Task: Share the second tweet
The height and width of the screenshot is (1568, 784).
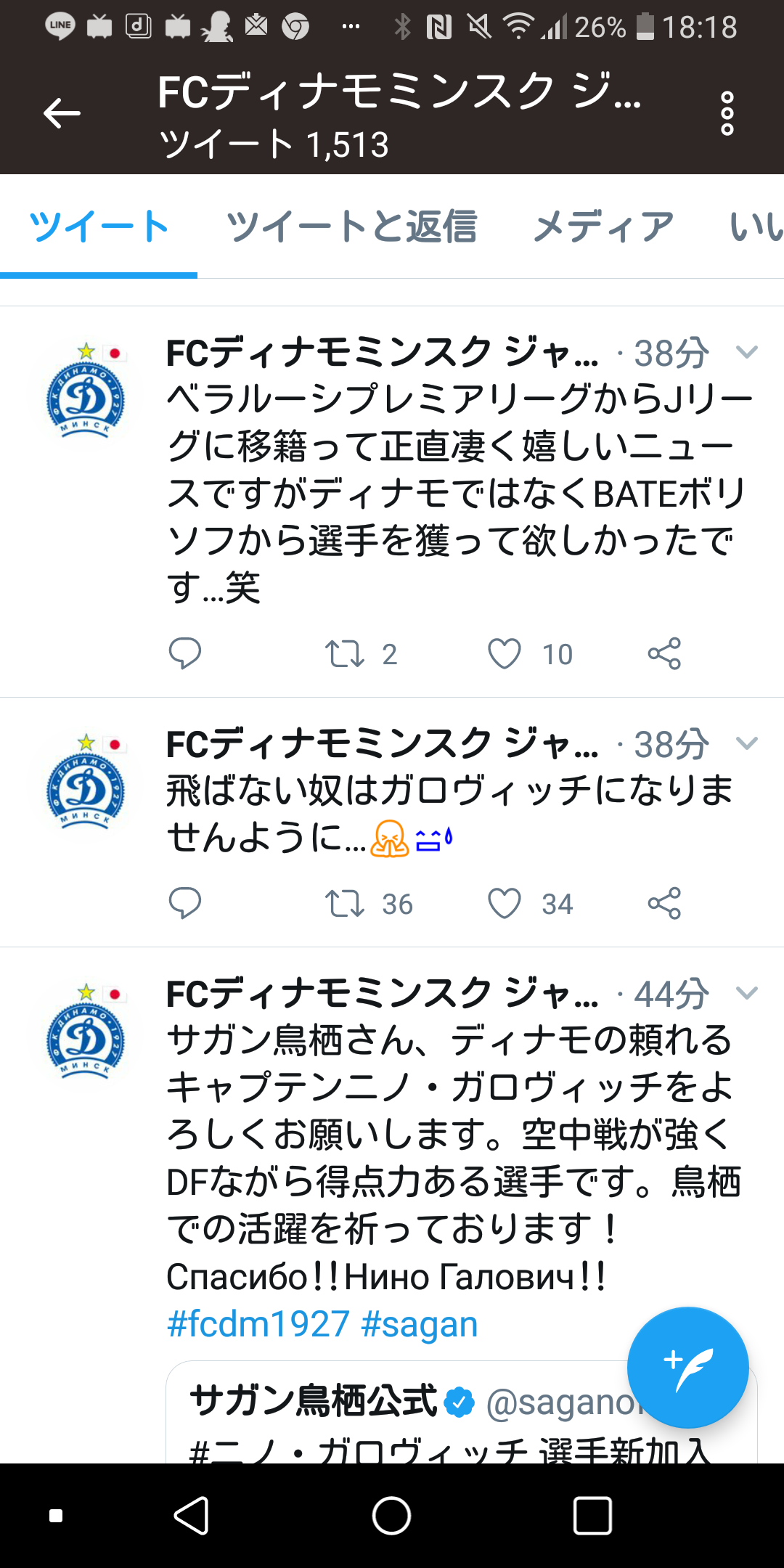Action: click(664, 903)
